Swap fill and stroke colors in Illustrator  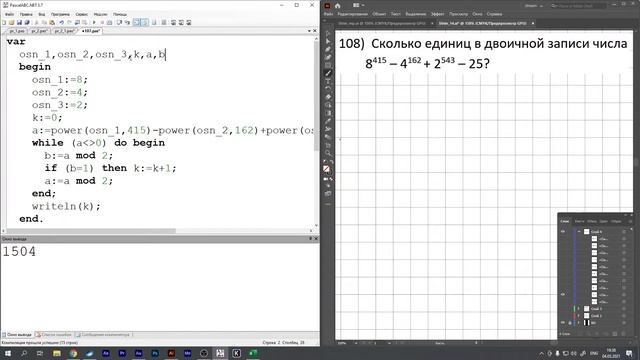pos(331,161)
